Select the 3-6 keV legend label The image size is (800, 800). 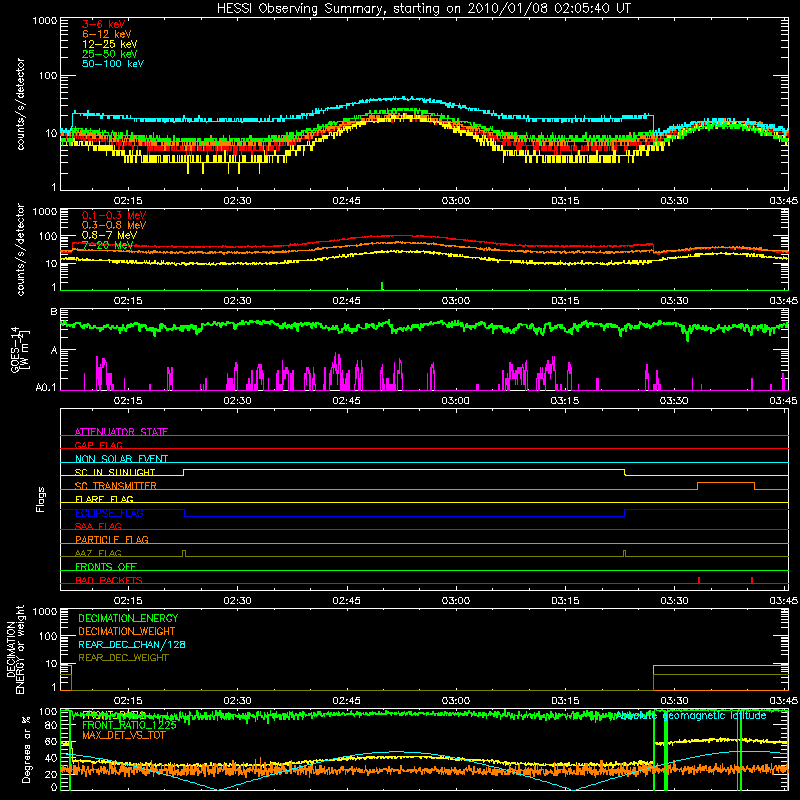point(103,24)
